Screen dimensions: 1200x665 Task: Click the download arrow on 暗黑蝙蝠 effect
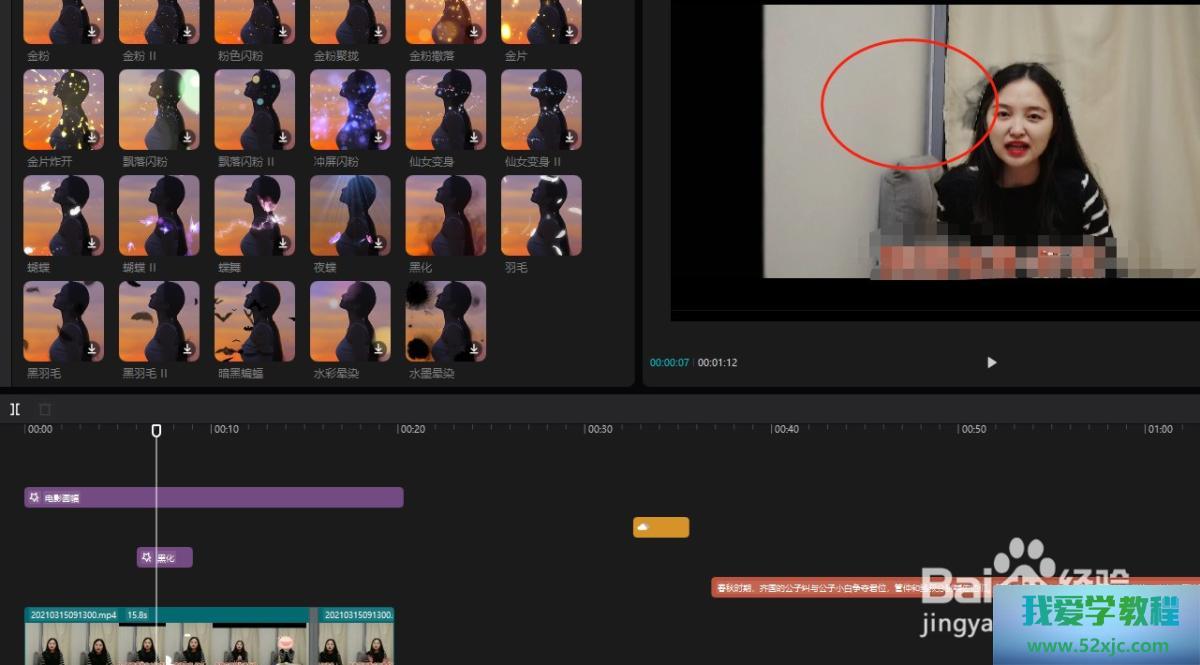click(x=283, y=350)
